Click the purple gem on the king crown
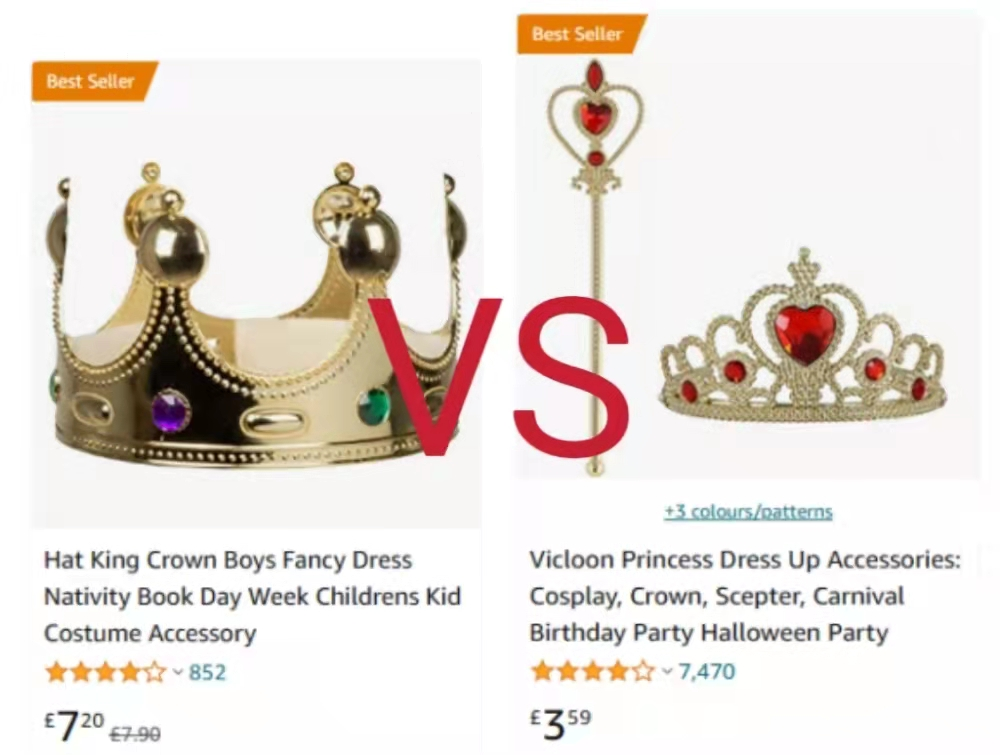The height and width of the screenshot is (755, 1000). click(x=171, y=411)
